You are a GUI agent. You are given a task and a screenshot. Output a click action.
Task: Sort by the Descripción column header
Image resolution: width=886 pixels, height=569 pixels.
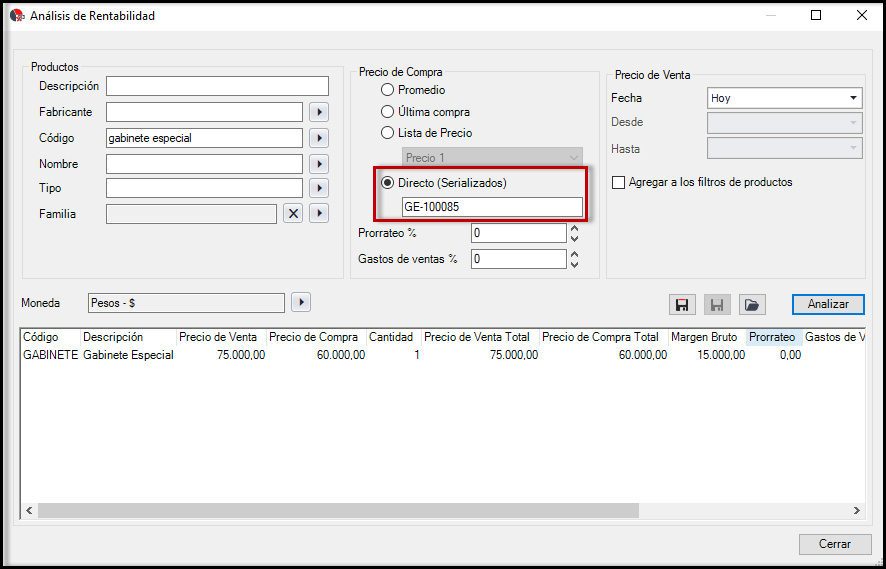pos(128,337)
